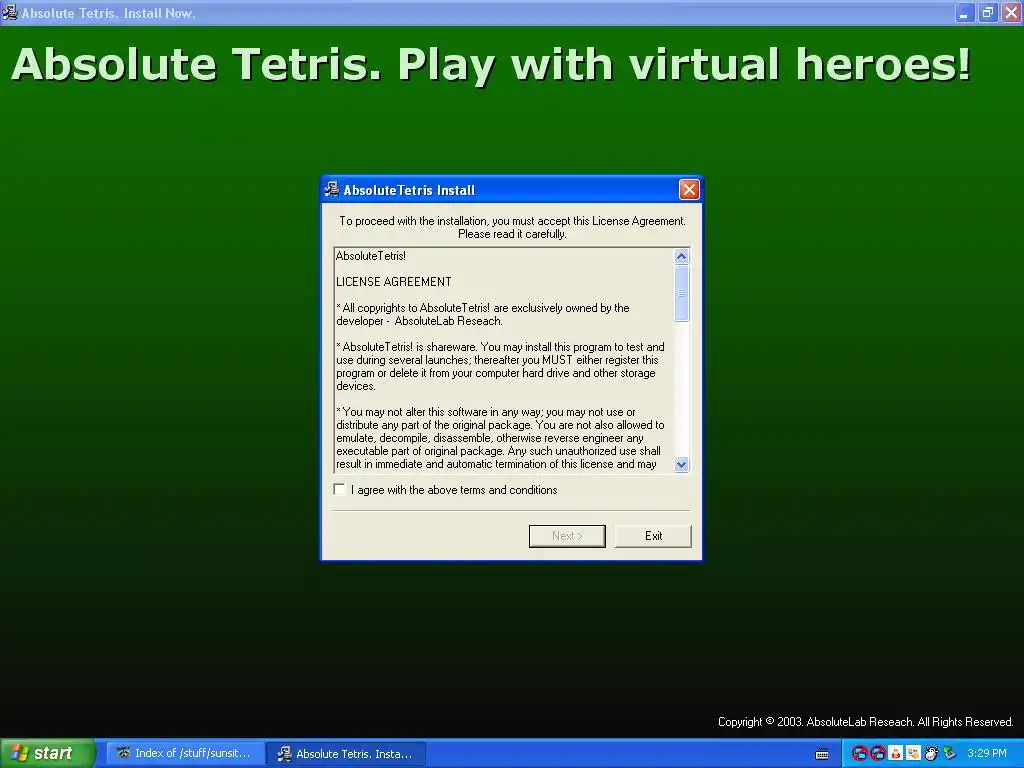Click the Safely Remove Hardware tray icon
1024x768 pixels.
coord(949,754)
